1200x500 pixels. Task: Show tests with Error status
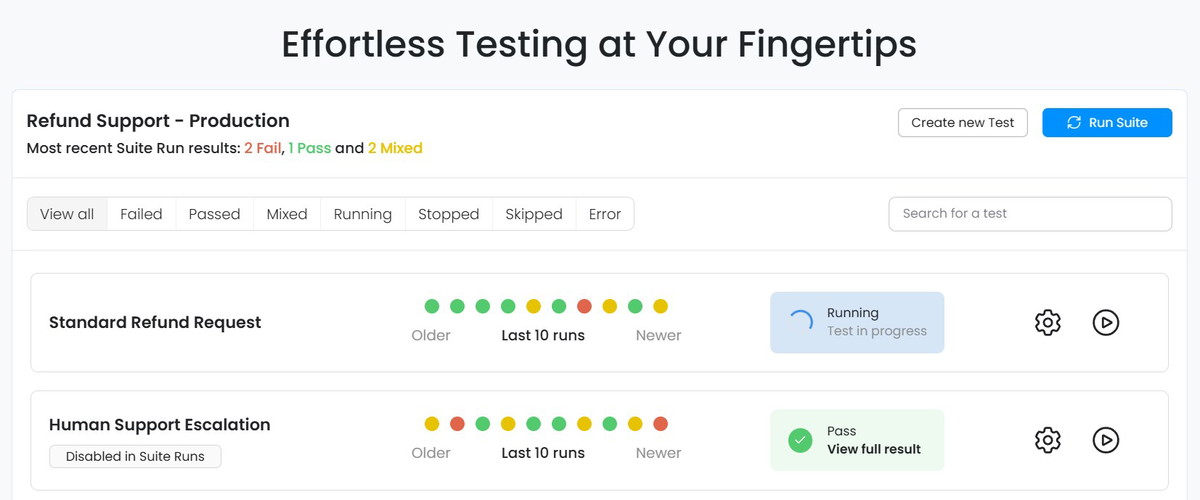(x=605, y=214)
